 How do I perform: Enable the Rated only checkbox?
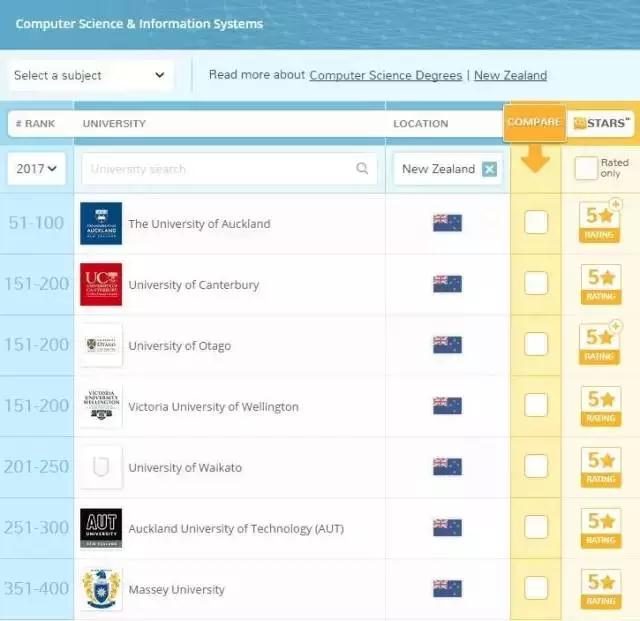[586, 168]
